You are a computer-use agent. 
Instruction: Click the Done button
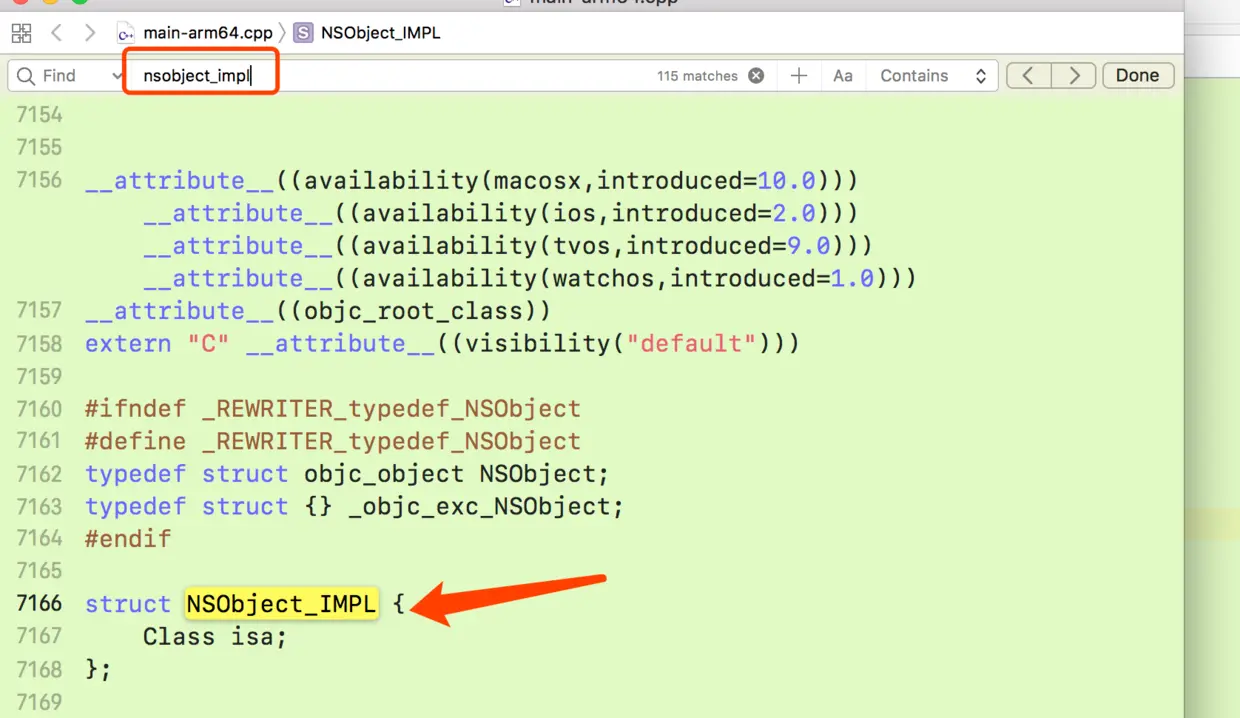(1138, 76)
